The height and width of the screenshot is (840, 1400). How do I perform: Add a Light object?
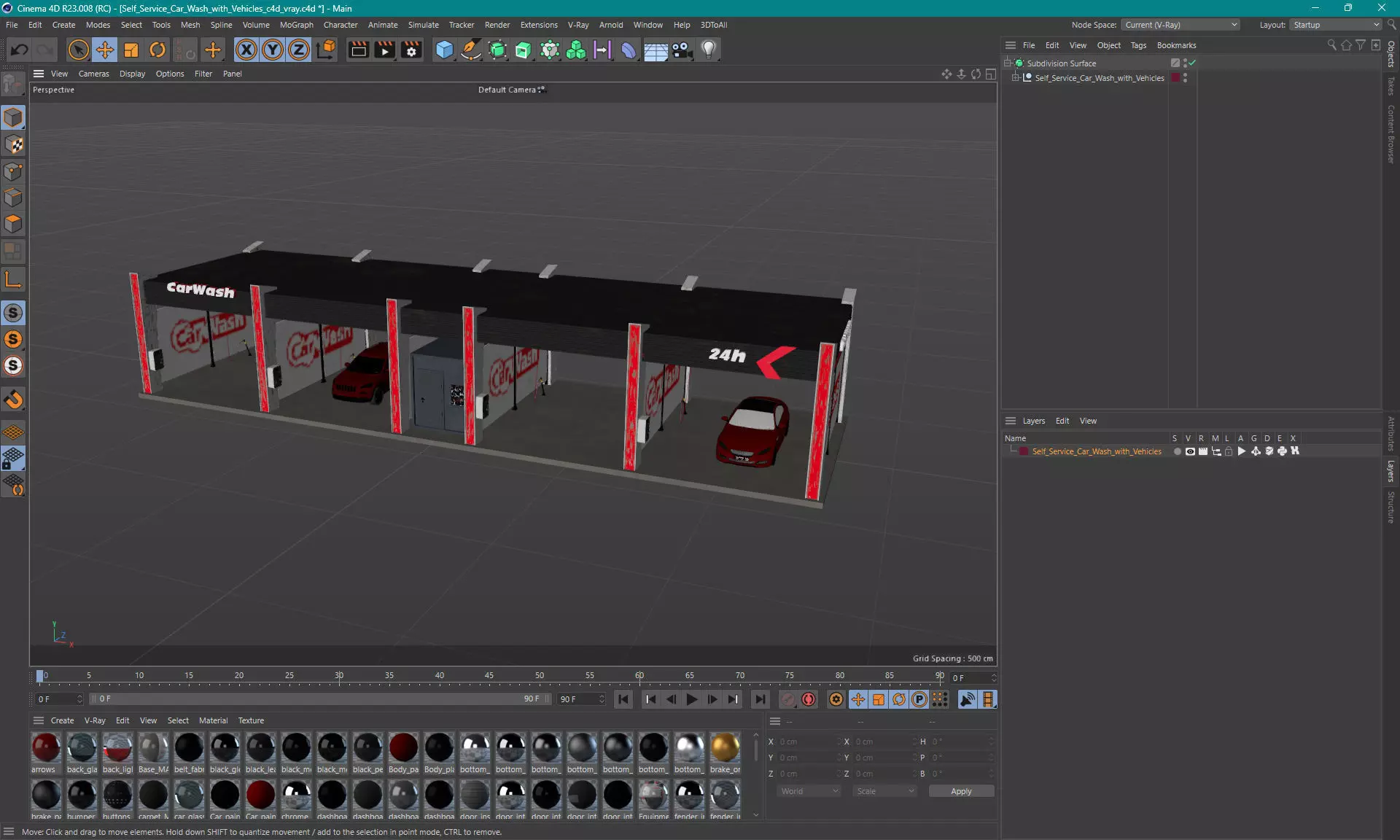(709, 50)
